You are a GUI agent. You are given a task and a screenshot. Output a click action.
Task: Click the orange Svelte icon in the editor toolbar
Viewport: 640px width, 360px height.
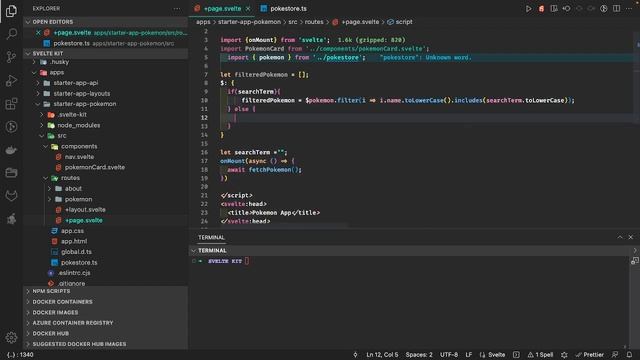(541, 9)
